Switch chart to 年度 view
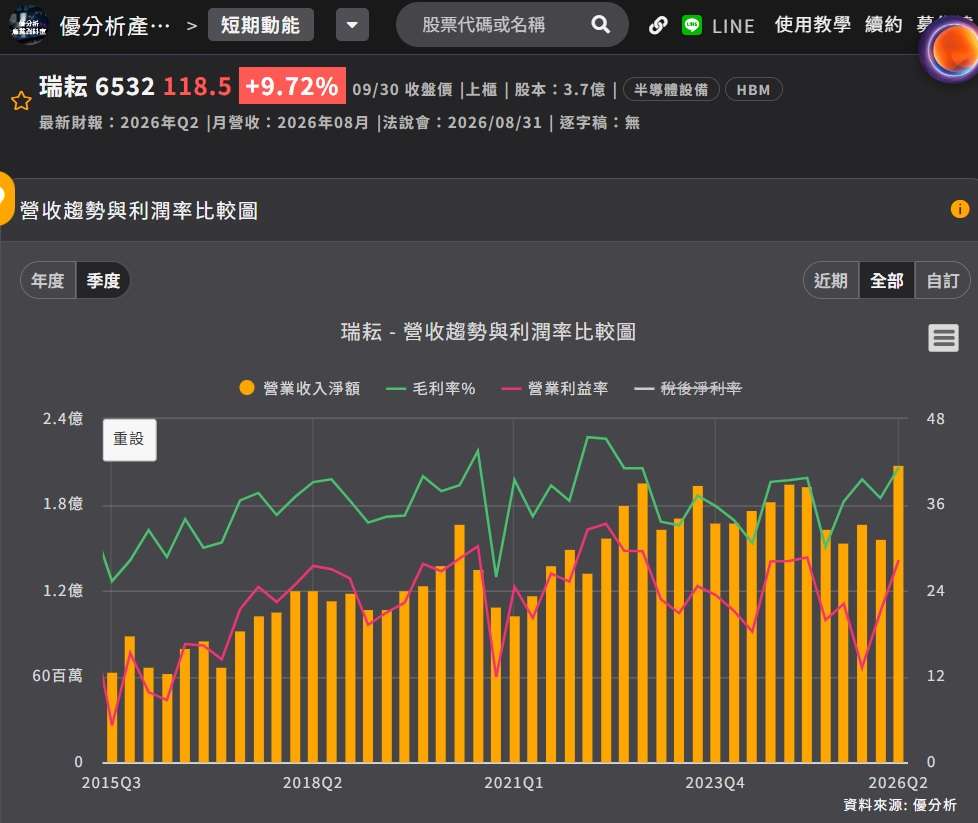This screenshot has width=978, height=823. point(48,280)
